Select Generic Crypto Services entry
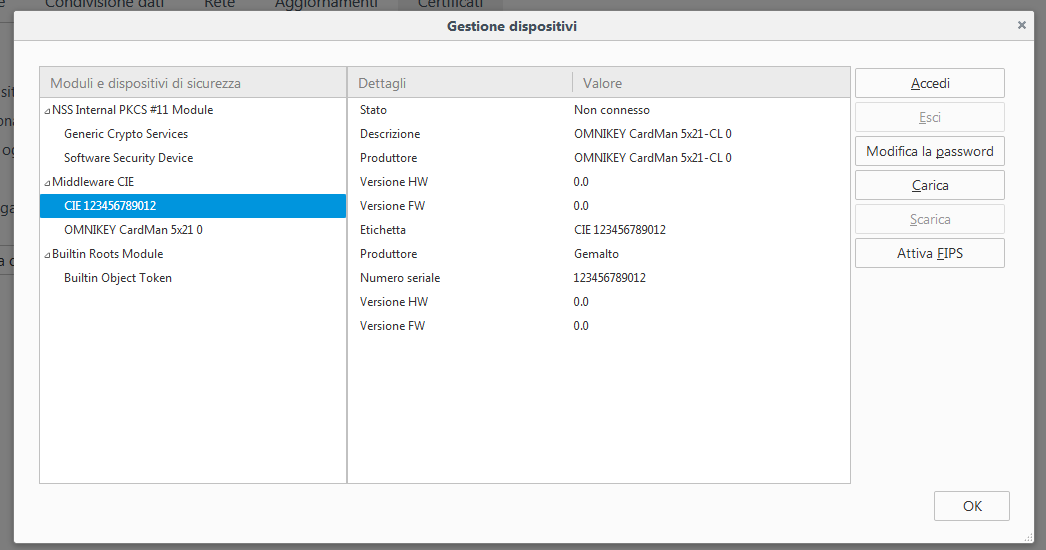 [x=126, y=134]
